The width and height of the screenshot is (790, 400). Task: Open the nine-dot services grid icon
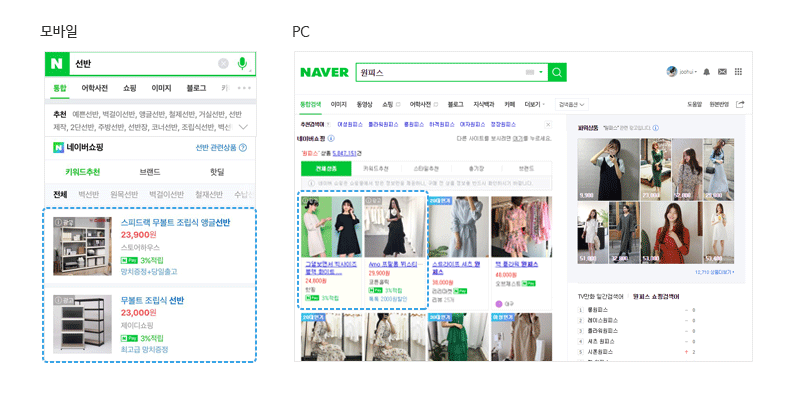[738, 72]
